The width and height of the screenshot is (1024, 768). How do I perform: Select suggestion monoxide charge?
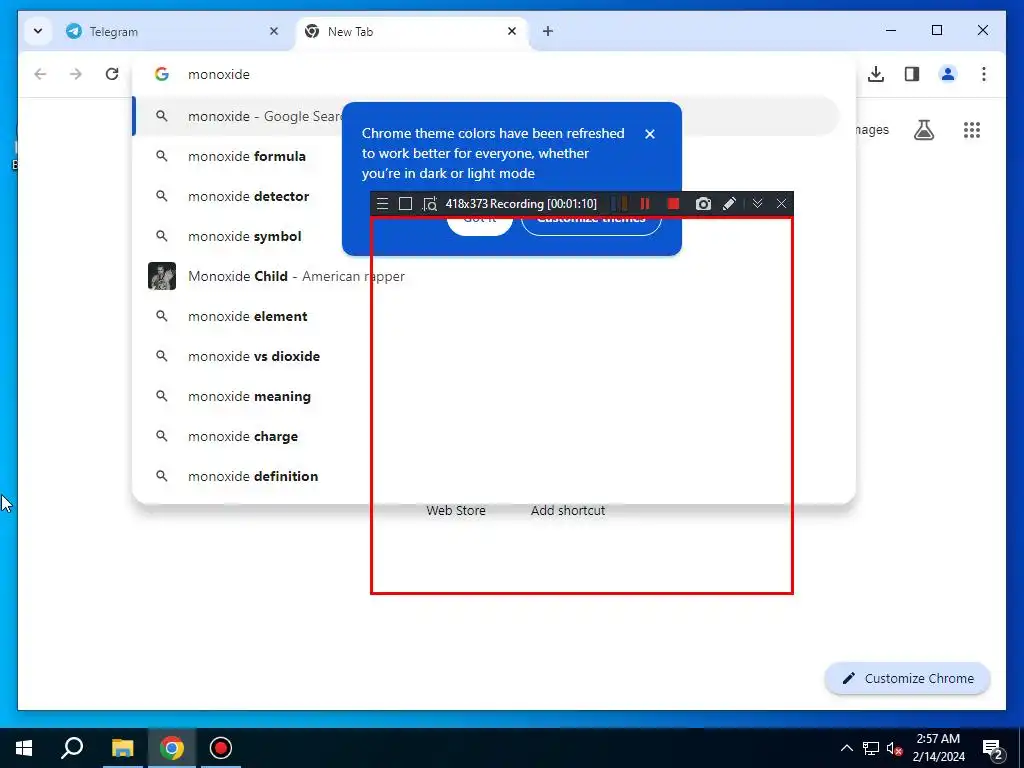coord(242,436)
